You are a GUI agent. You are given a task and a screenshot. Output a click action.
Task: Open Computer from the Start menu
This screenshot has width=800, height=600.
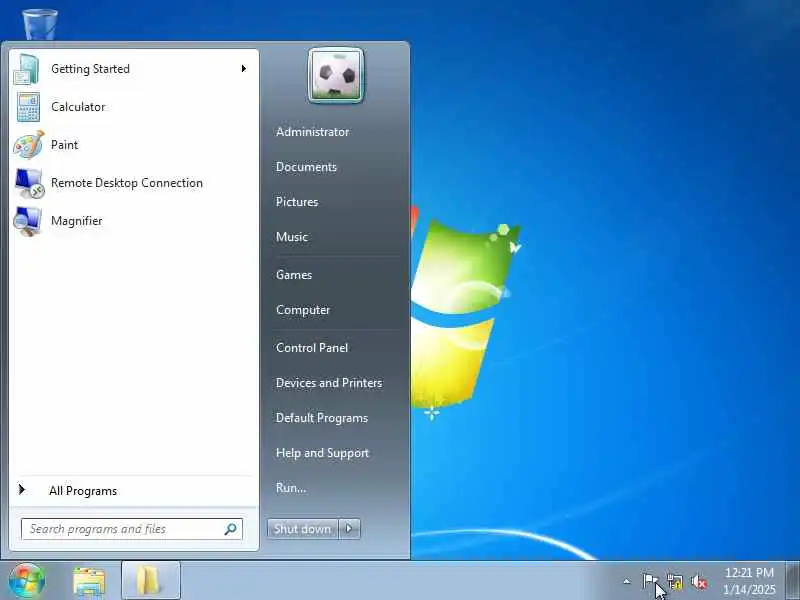[303, 310]
